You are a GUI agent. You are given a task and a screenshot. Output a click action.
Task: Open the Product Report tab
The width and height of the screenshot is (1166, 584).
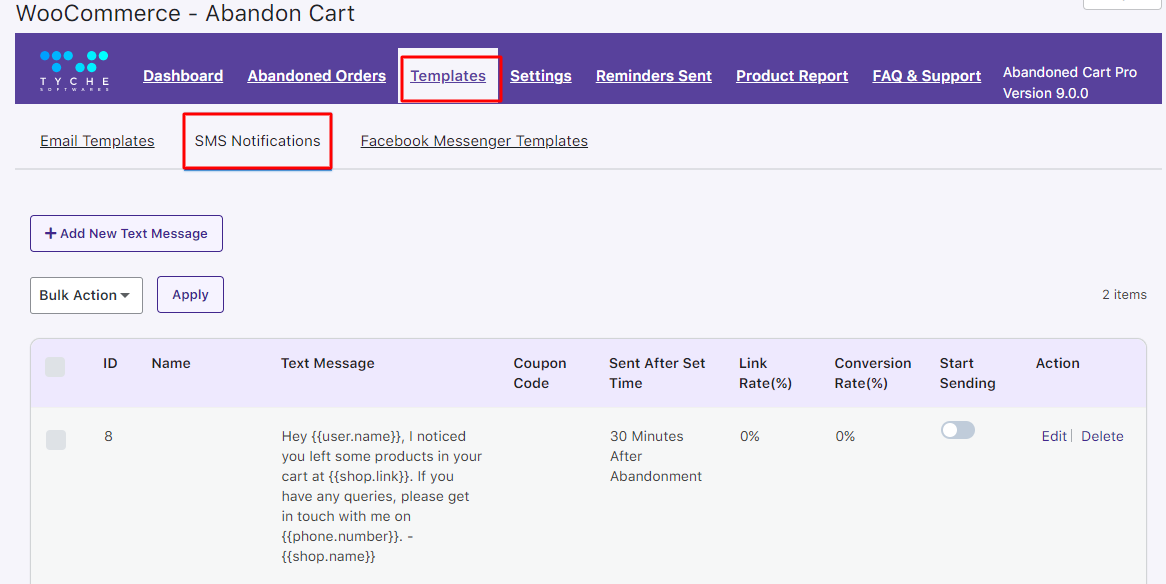tap(792, 76)
